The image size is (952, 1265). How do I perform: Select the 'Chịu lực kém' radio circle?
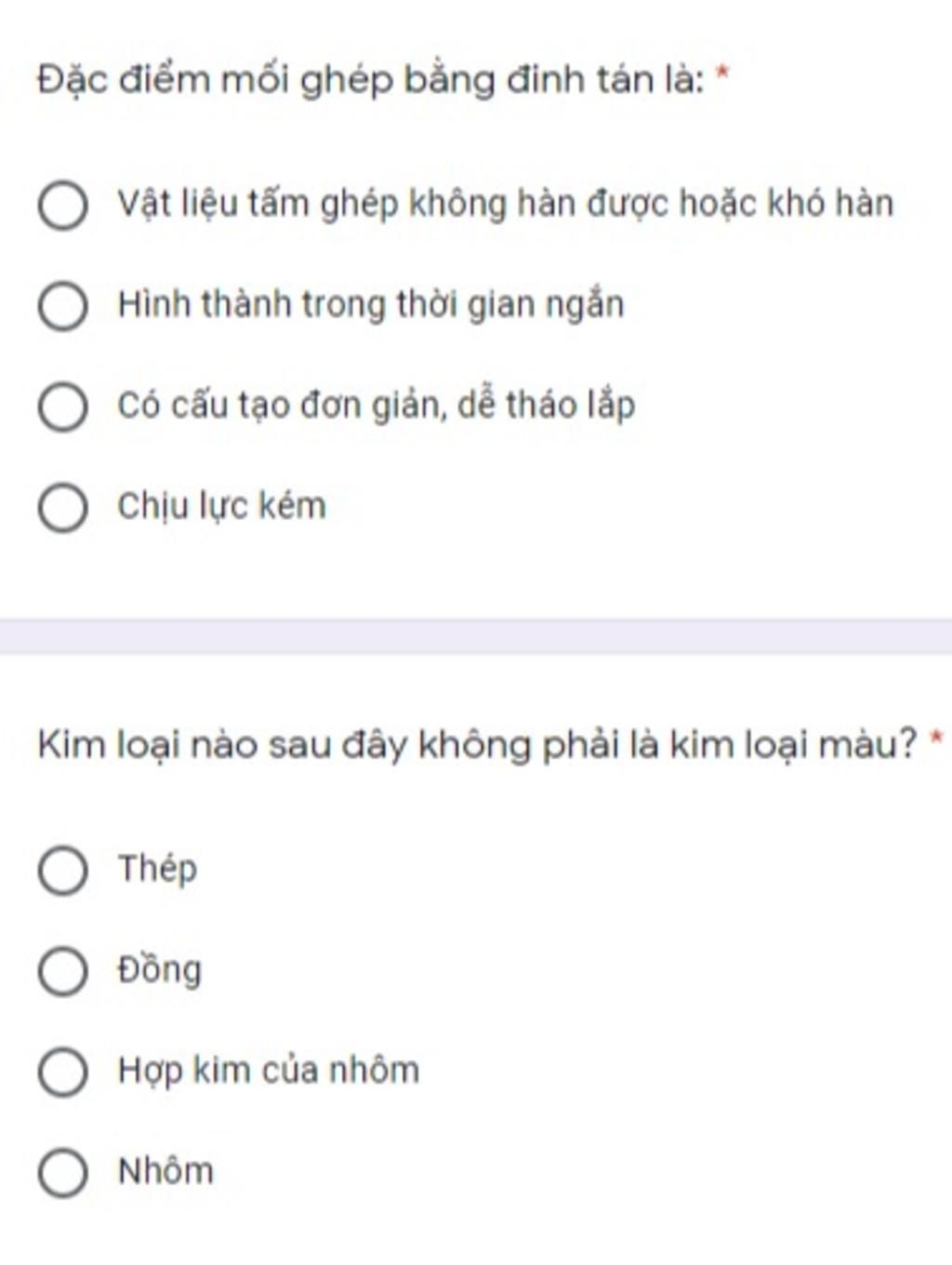pyautogui.click(x=63, y=507)
